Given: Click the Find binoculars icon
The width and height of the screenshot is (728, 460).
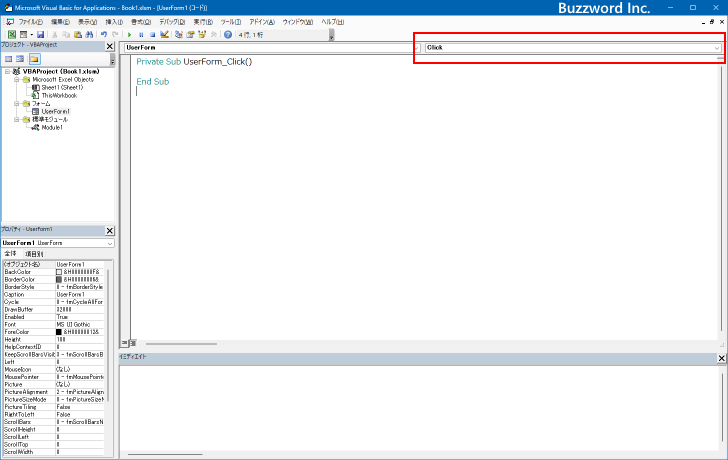Looking at the screenshot, I should (89, 34).
